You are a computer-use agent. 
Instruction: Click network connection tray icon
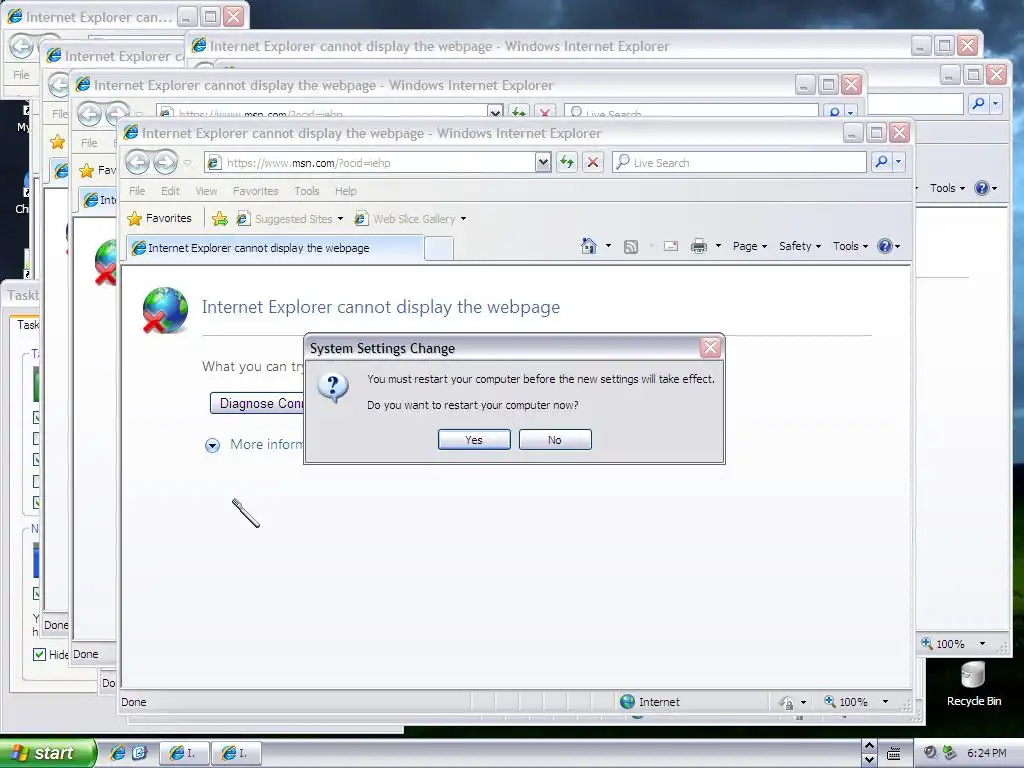(950, 753)
